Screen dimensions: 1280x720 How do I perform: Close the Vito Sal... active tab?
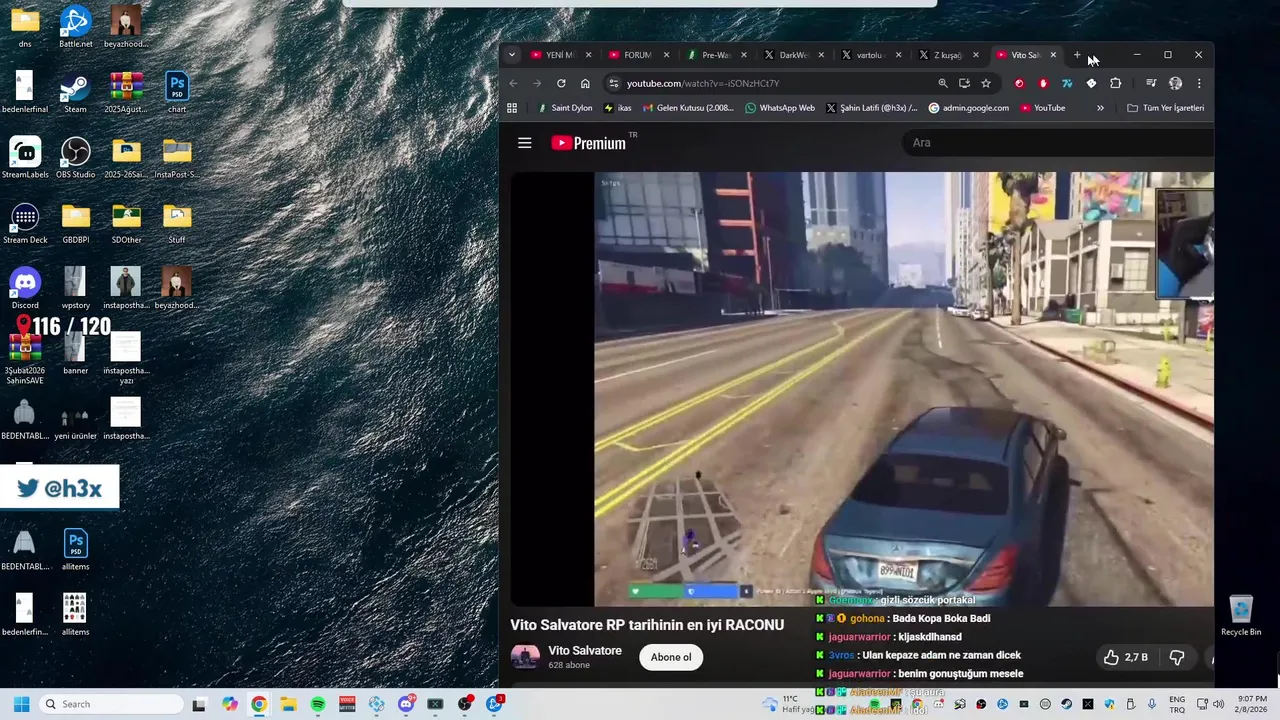(x=1053, y=55)
